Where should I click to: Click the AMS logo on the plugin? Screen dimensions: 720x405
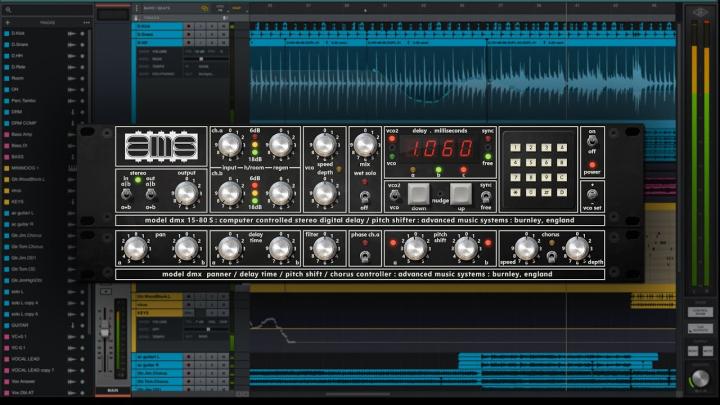[x=161, y=146]
